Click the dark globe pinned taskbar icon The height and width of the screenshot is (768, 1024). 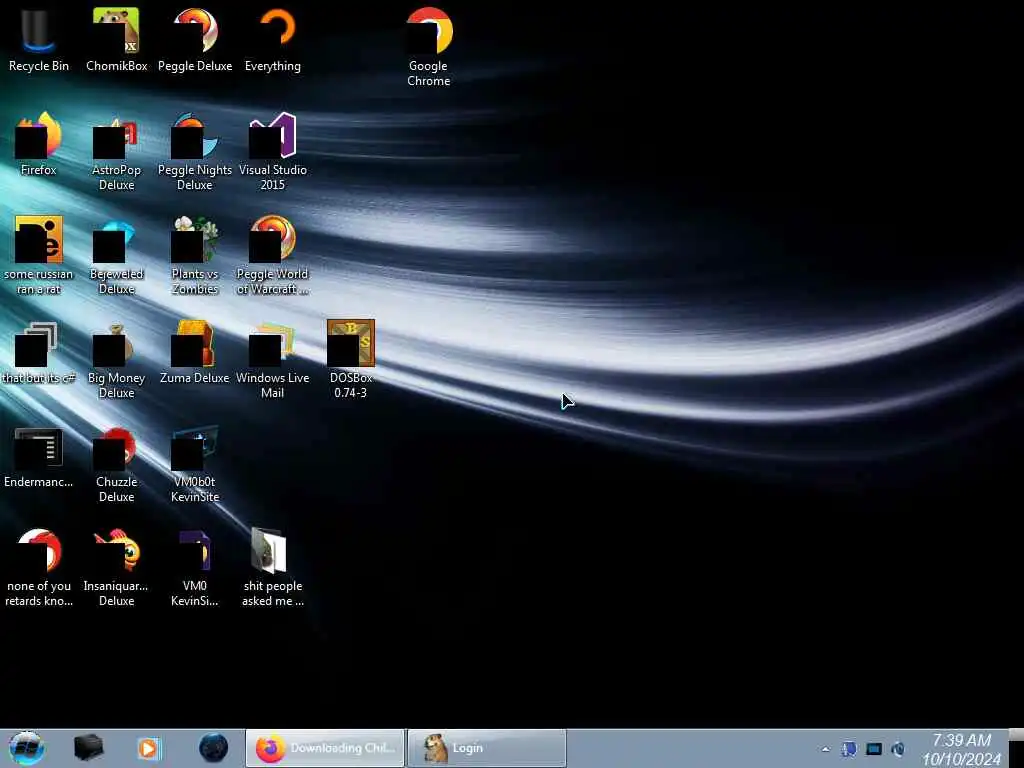point(213,748)
